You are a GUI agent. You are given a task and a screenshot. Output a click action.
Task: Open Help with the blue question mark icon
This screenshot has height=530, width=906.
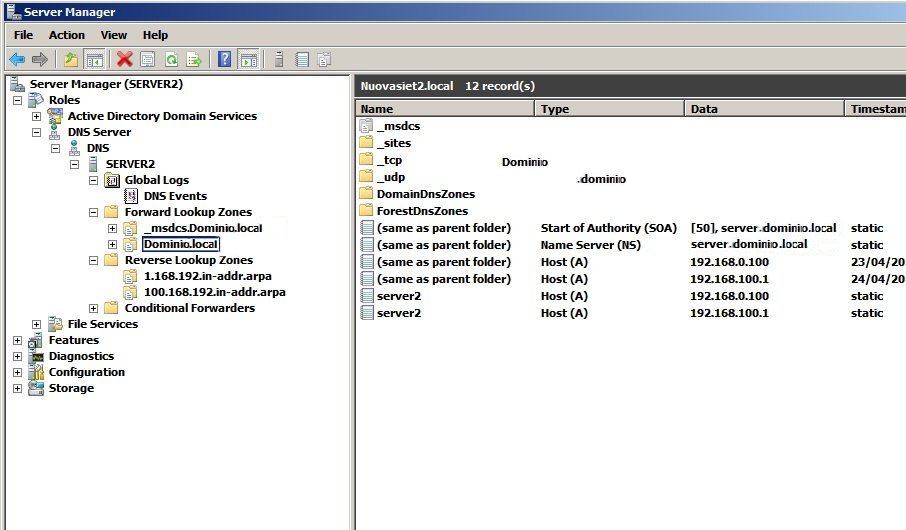225,59
